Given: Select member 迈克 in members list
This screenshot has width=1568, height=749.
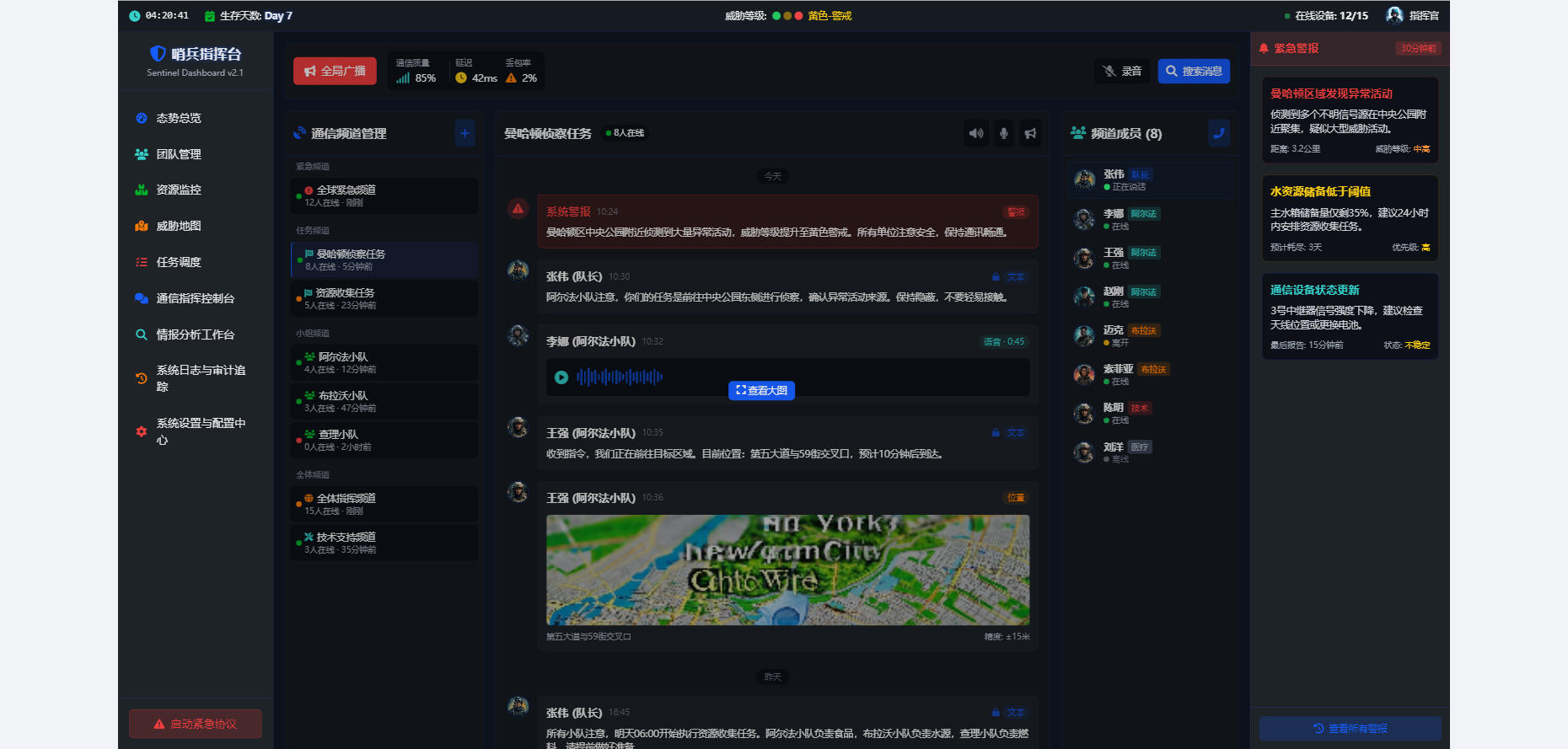Looking at the screenshot, I should (1151, 335).
